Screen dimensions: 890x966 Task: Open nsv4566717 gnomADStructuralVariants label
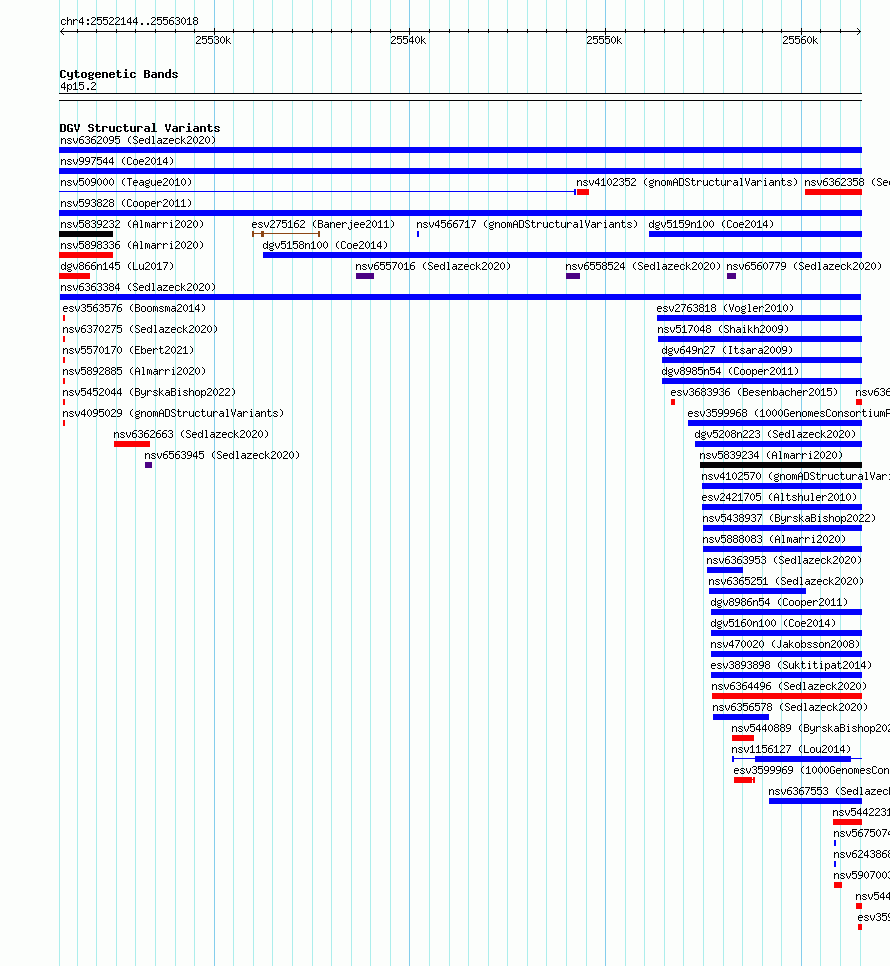pyautogui.click(x=527, y=224)
